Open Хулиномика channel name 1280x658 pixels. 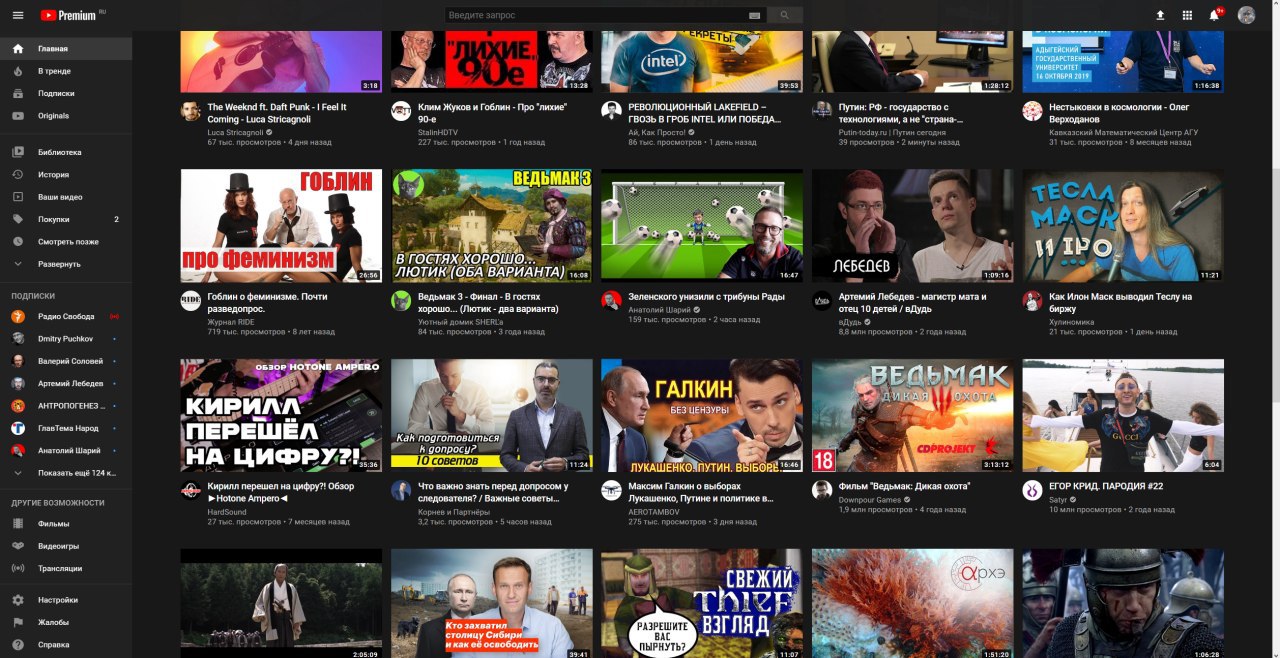pos(1071,322)
